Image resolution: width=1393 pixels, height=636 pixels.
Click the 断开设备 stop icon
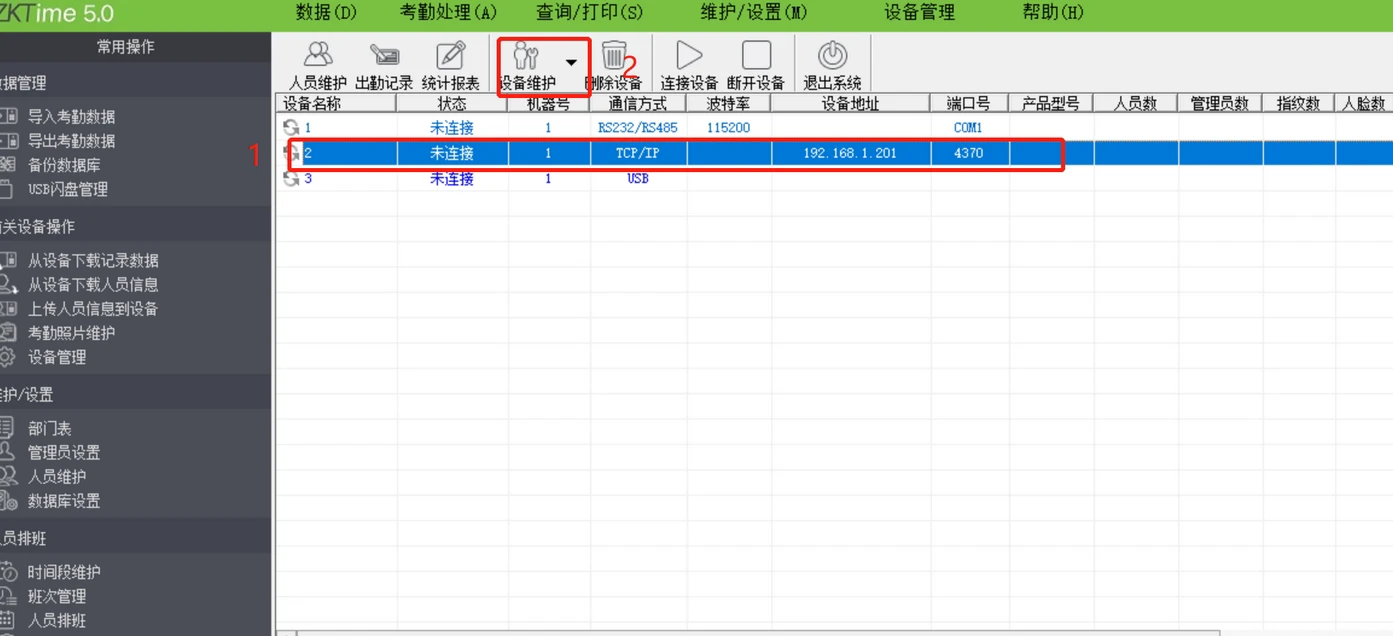[x=756, y=55]
